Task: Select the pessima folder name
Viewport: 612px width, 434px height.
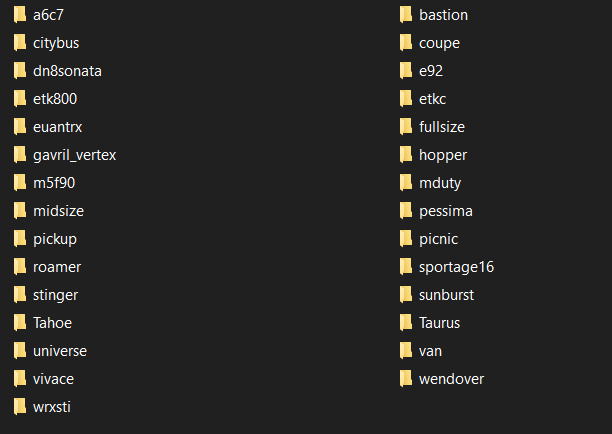Action: (446, 211)
